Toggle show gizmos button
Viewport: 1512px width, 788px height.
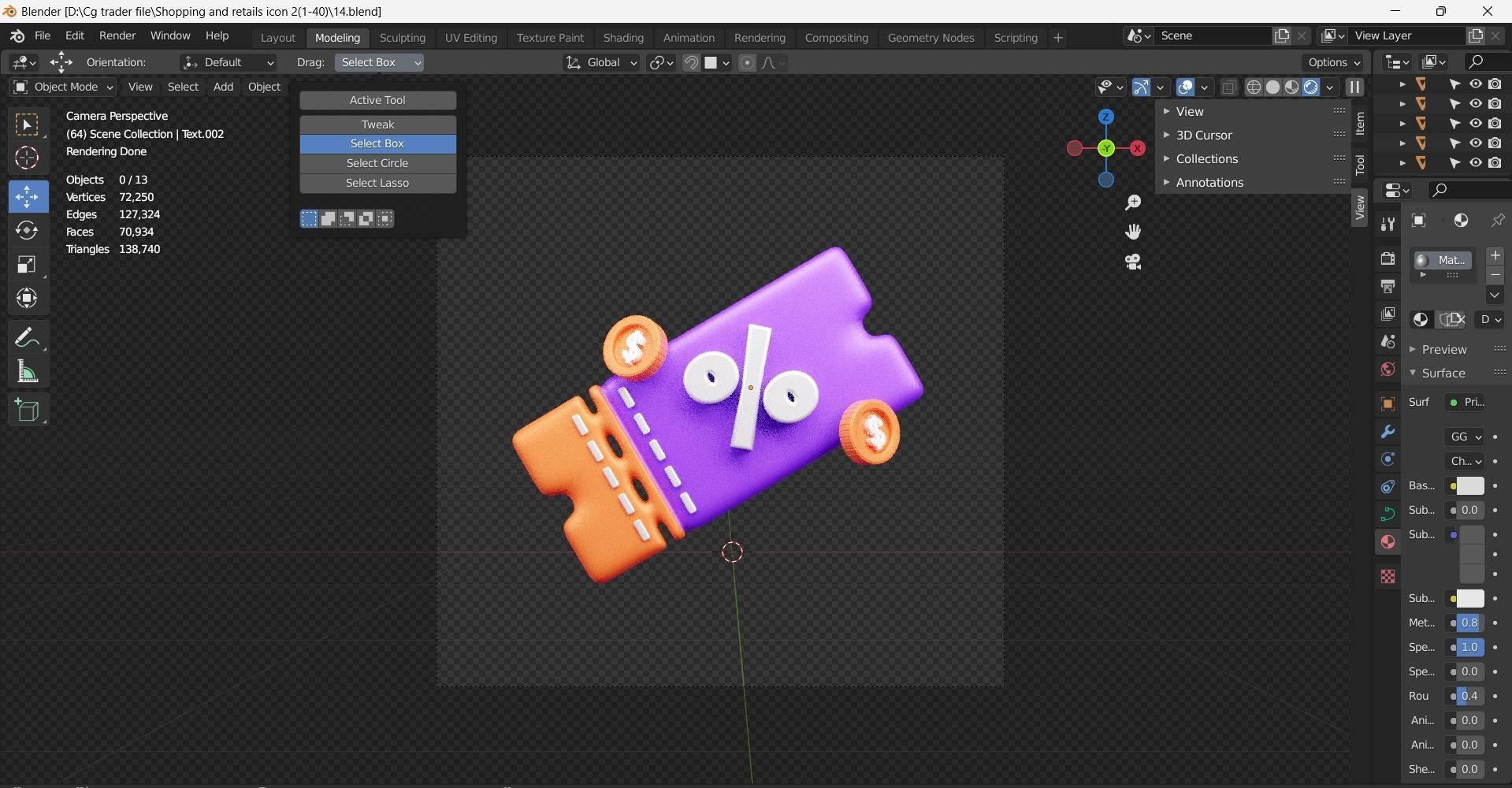pos(1141,87)
